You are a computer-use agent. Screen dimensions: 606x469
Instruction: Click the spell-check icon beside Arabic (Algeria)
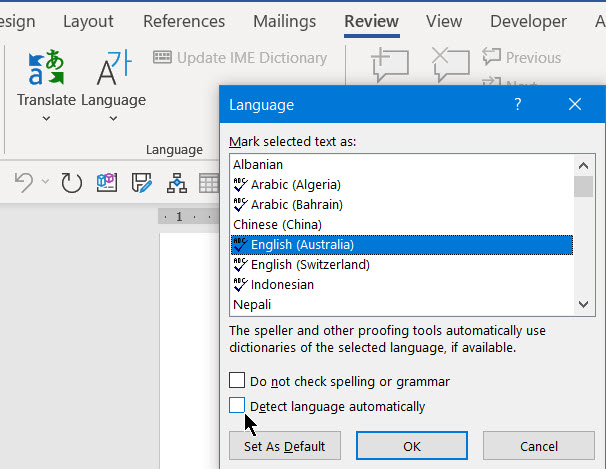click(x=240, y=184)
